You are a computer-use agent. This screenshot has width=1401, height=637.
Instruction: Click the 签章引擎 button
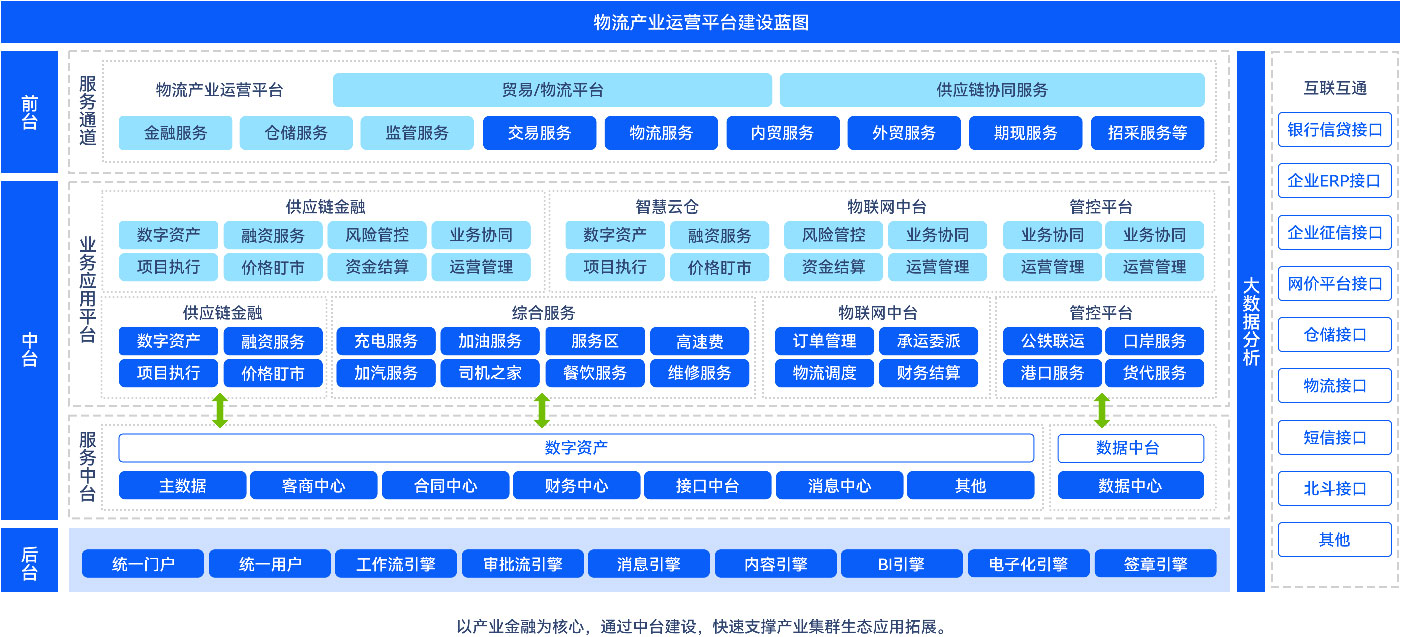(x=1155, y=564)
